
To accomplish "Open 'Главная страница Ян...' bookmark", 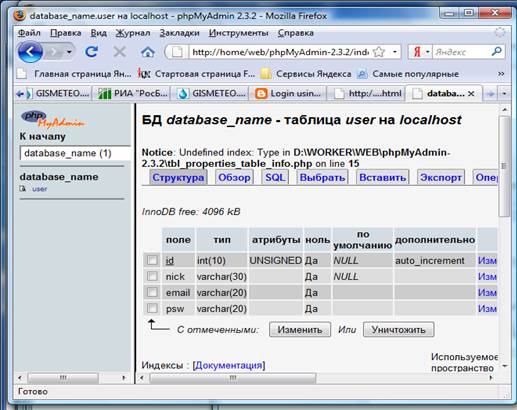I will [x=74, y=74].
